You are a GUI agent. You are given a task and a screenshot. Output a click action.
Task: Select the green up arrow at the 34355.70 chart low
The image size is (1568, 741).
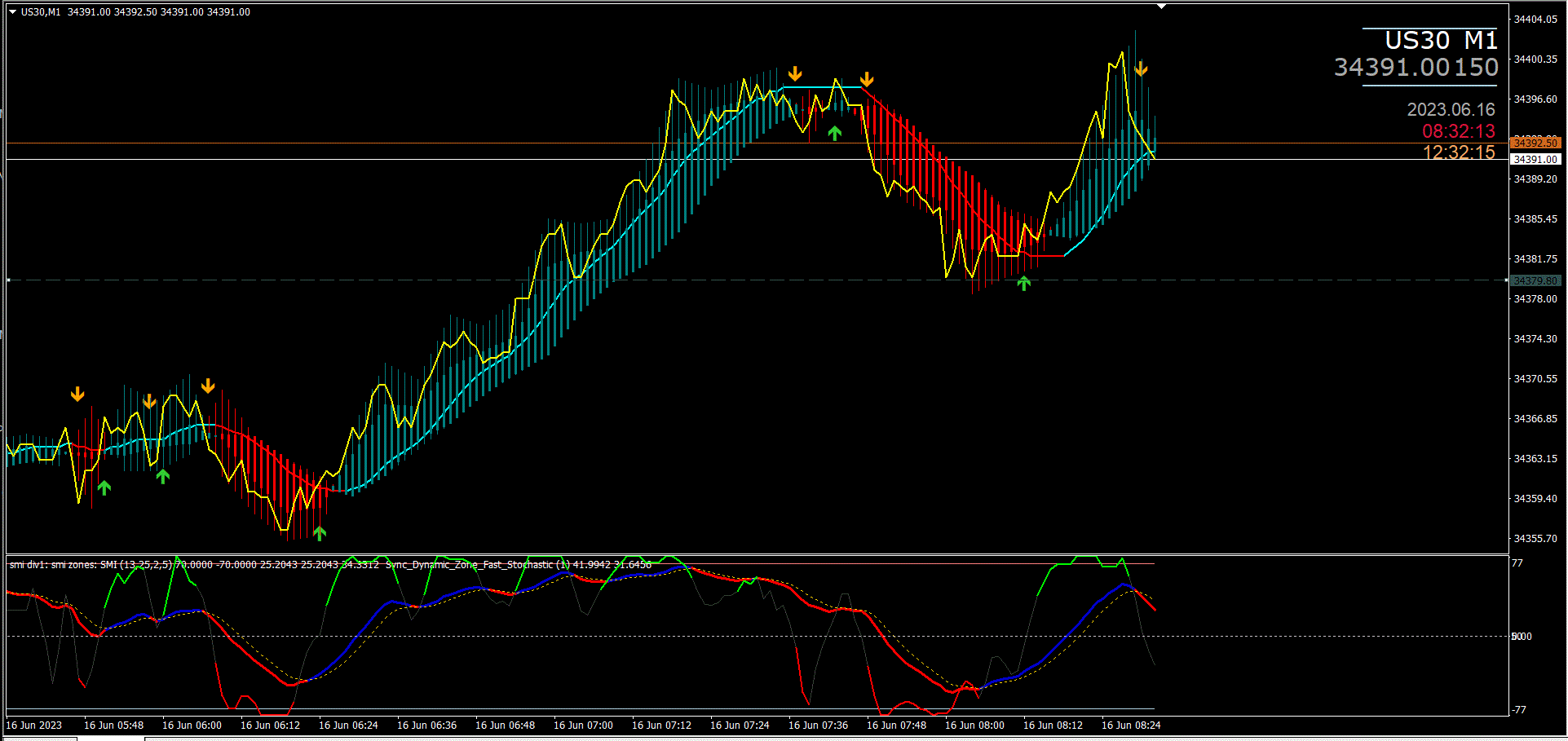[x=320, y=533]
